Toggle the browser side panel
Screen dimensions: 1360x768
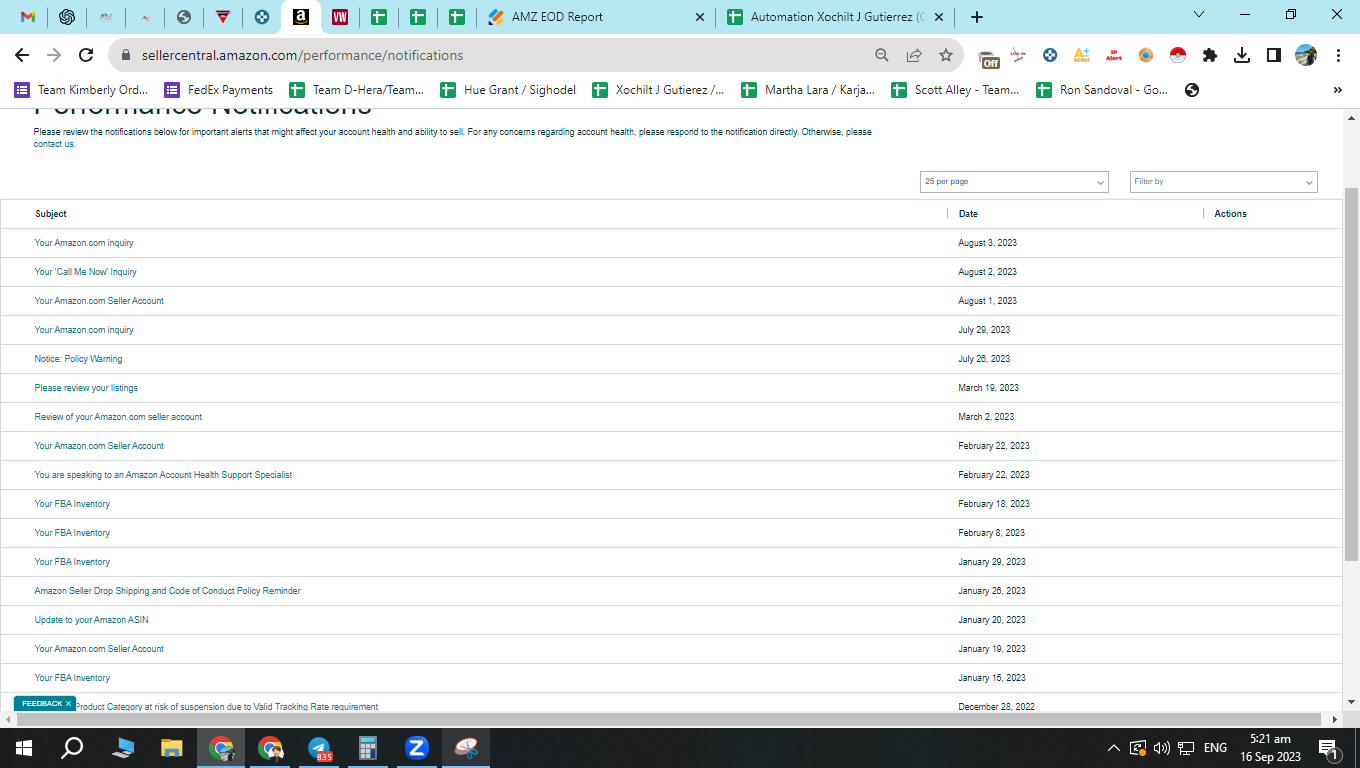point(1274,55)
